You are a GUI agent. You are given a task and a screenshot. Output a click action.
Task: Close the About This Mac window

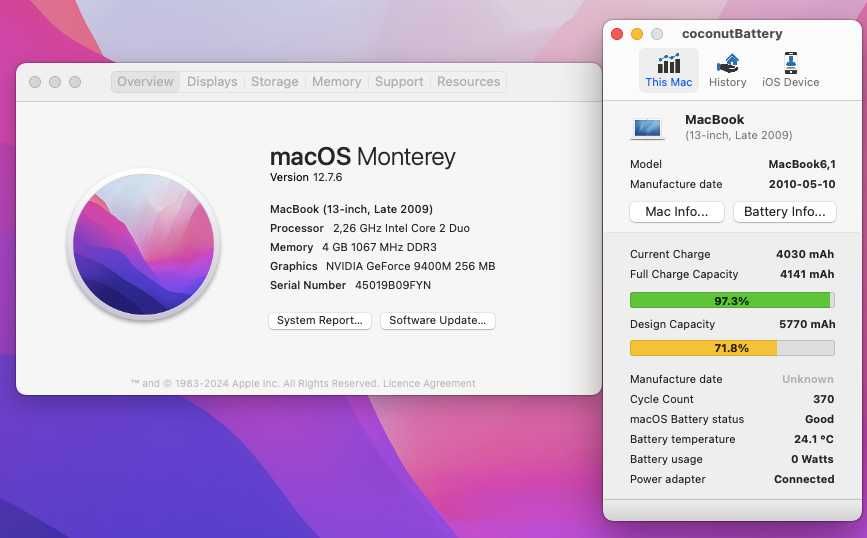click(35, 82)
